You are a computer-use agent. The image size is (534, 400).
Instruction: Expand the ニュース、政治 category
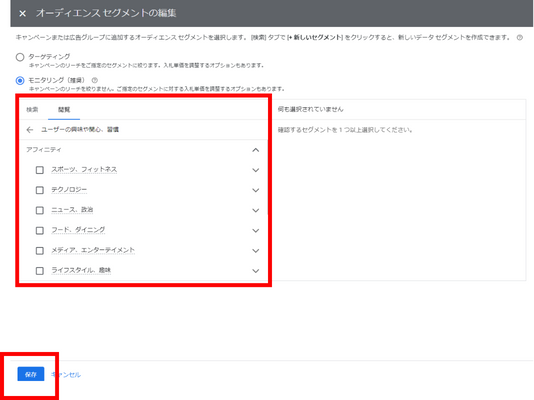pos(256,210)
